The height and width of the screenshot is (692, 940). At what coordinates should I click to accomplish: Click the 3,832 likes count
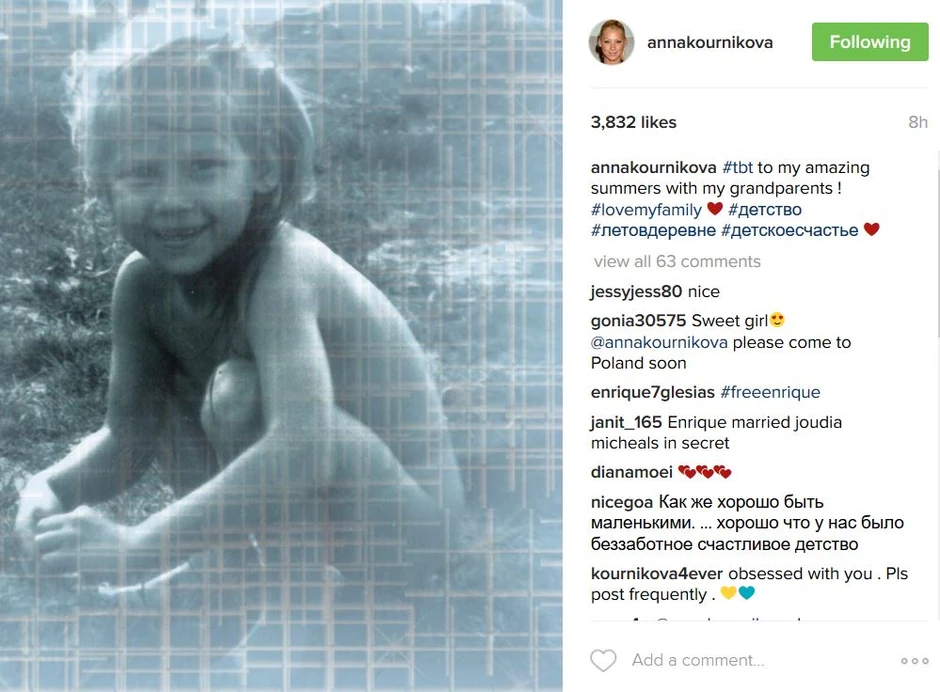[633, 122]
